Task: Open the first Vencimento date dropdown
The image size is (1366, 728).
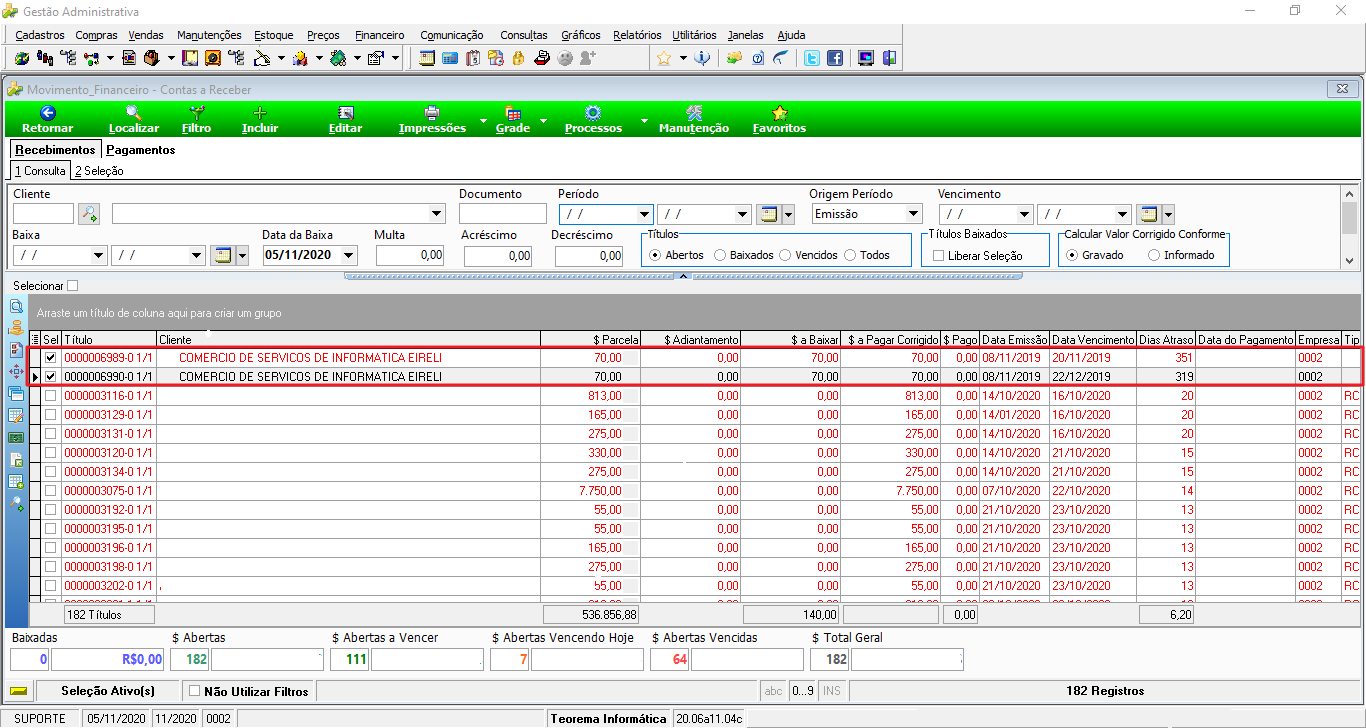Action: click(x=1024, y=214)
